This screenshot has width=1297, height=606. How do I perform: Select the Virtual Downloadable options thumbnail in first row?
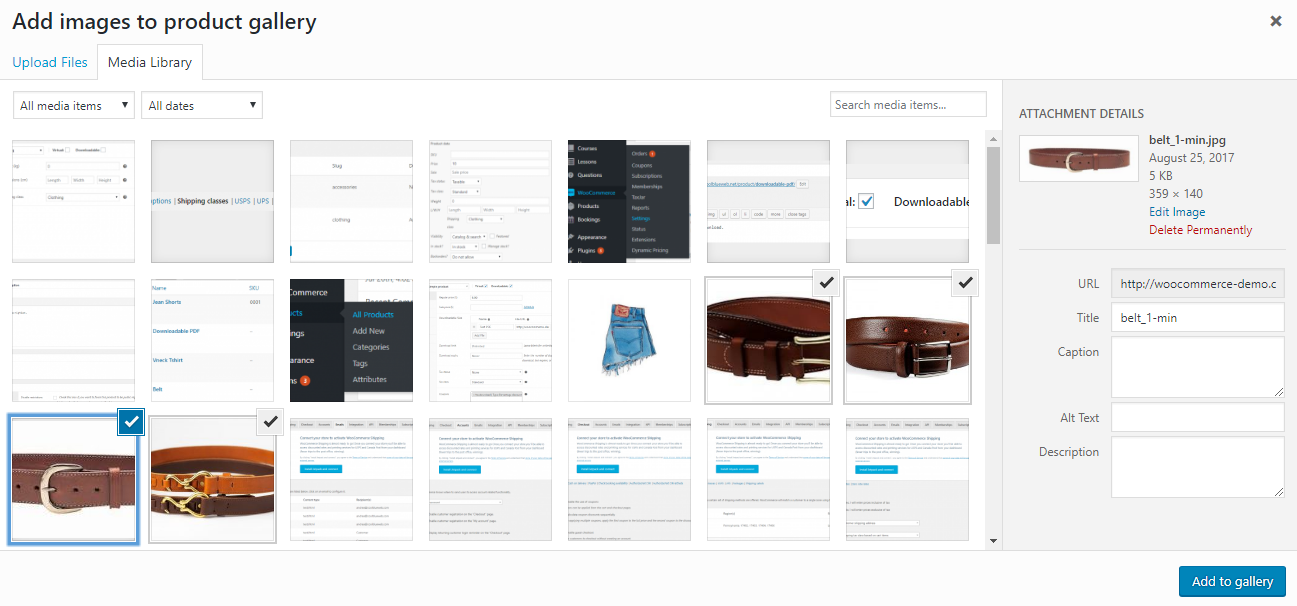73,202
